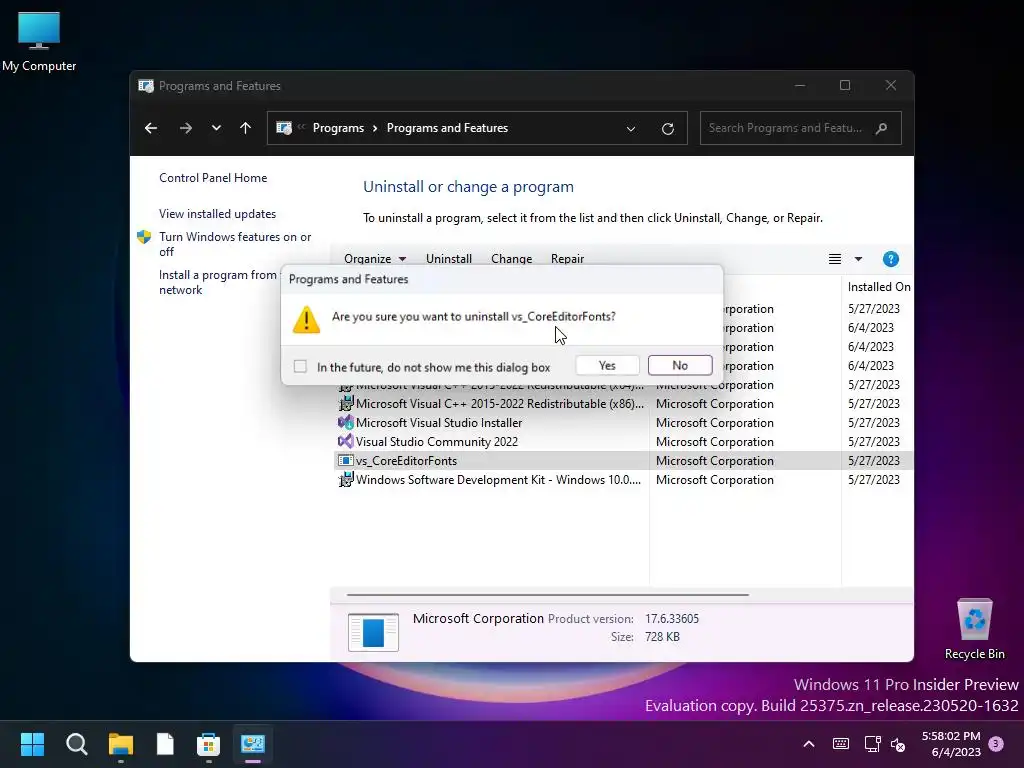Refresh the Programs and Features list
The image size is (1024, 768).
(667, 129)
